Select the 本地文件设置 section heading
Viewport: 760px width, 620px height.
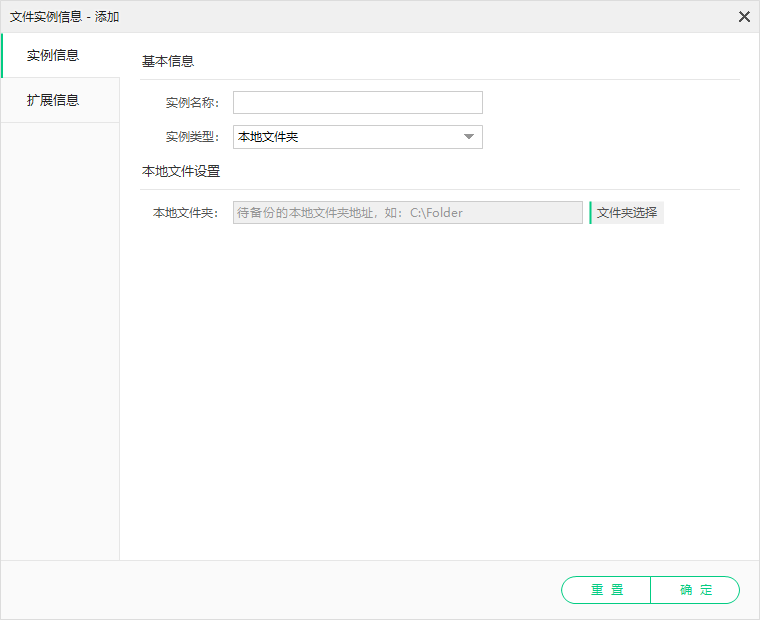(x=181, y=171)
